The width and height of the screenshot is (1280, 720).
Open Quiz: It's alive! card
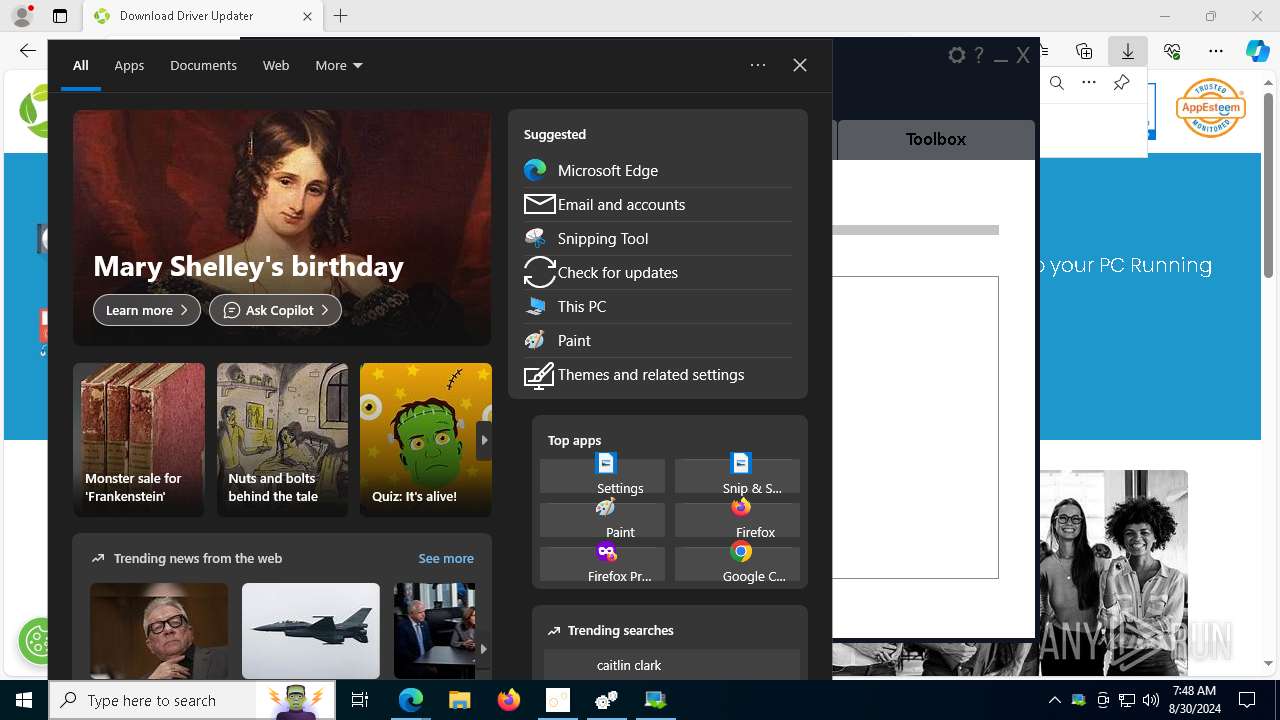tap(426, 440)
